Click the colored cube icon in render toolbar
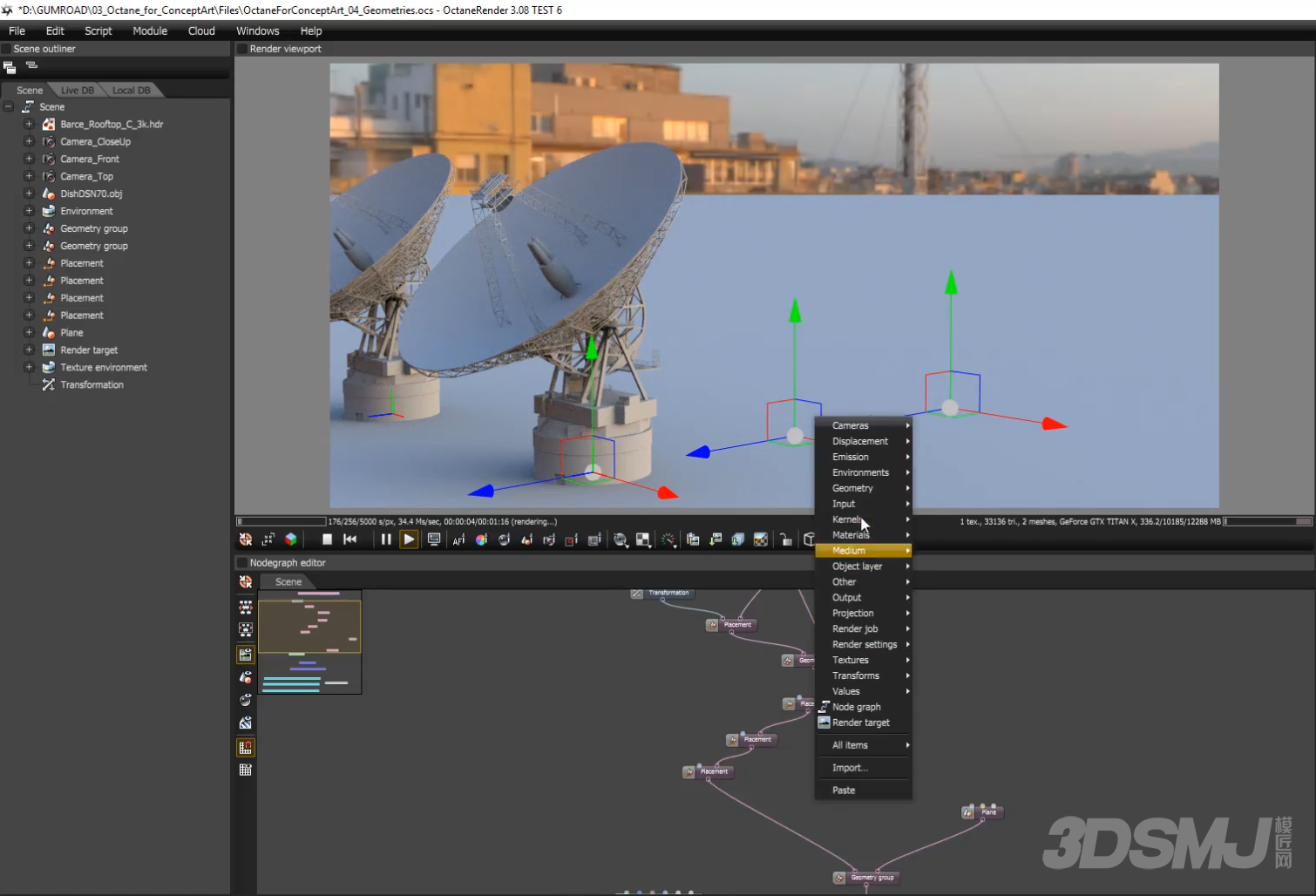The width and height of the screenshot is (1316, 896). [291, 540]
